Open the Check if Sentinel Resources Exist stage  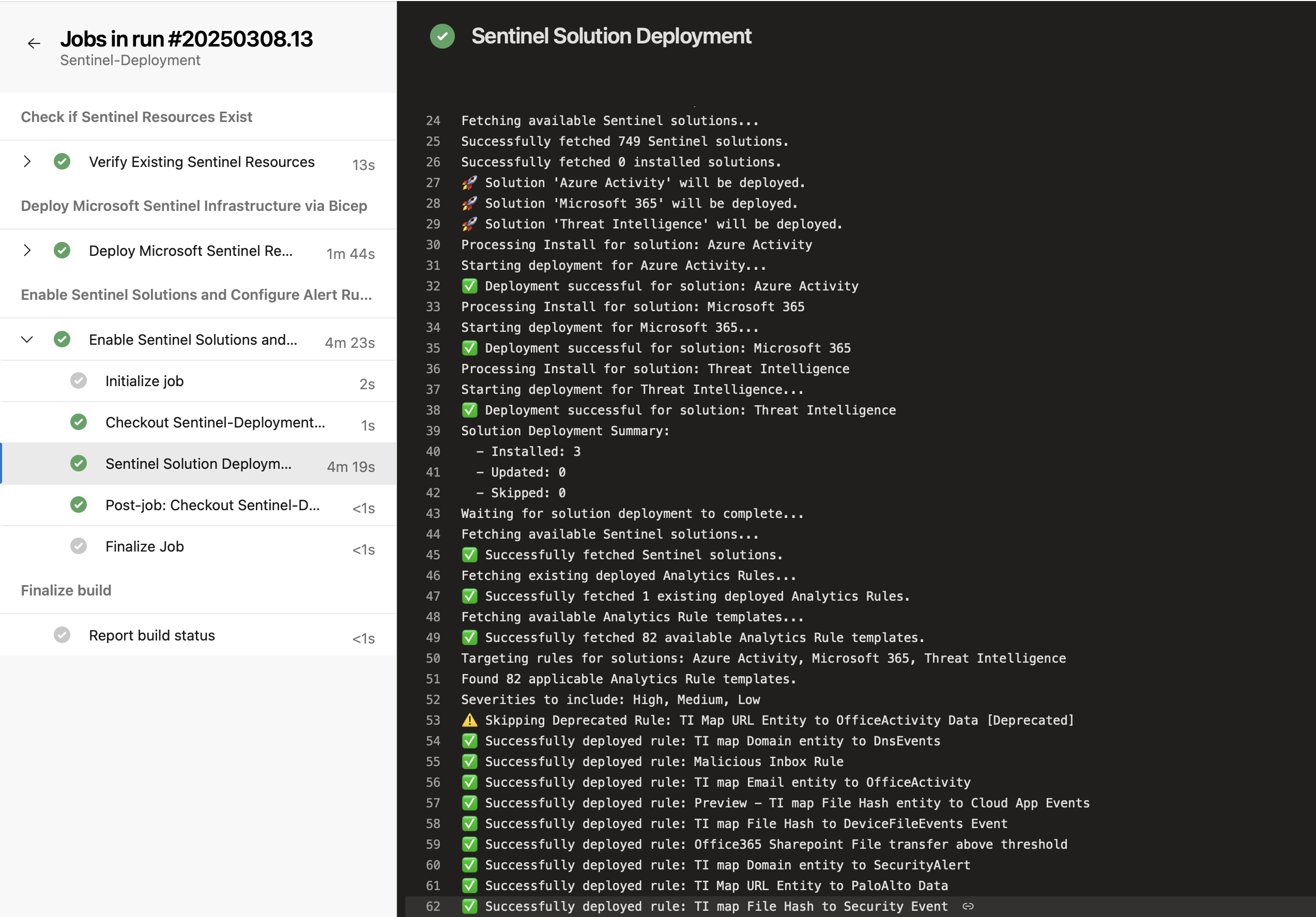(137, 116)
